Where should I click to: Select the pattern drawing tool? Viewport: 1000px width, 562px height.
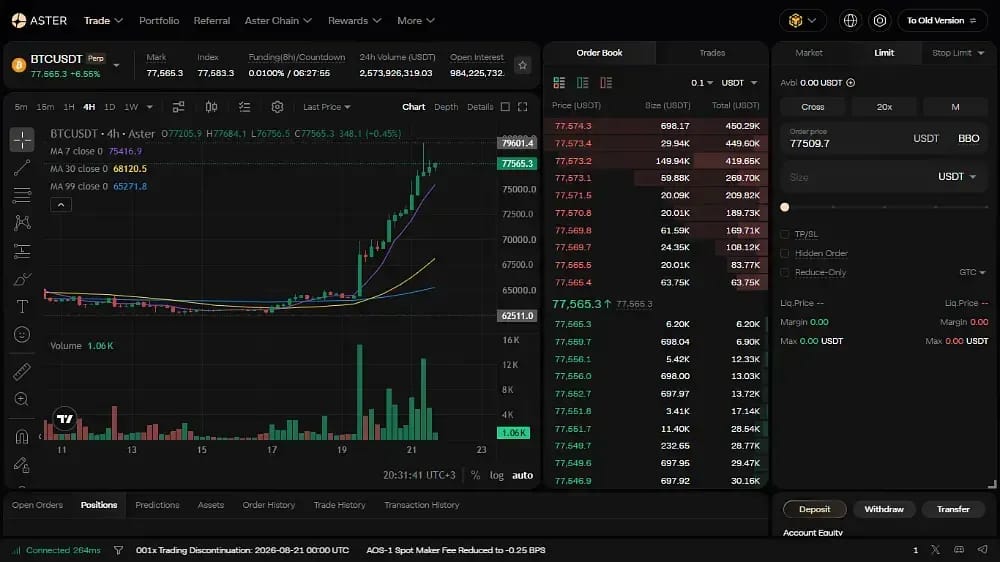tap(22, 223)
